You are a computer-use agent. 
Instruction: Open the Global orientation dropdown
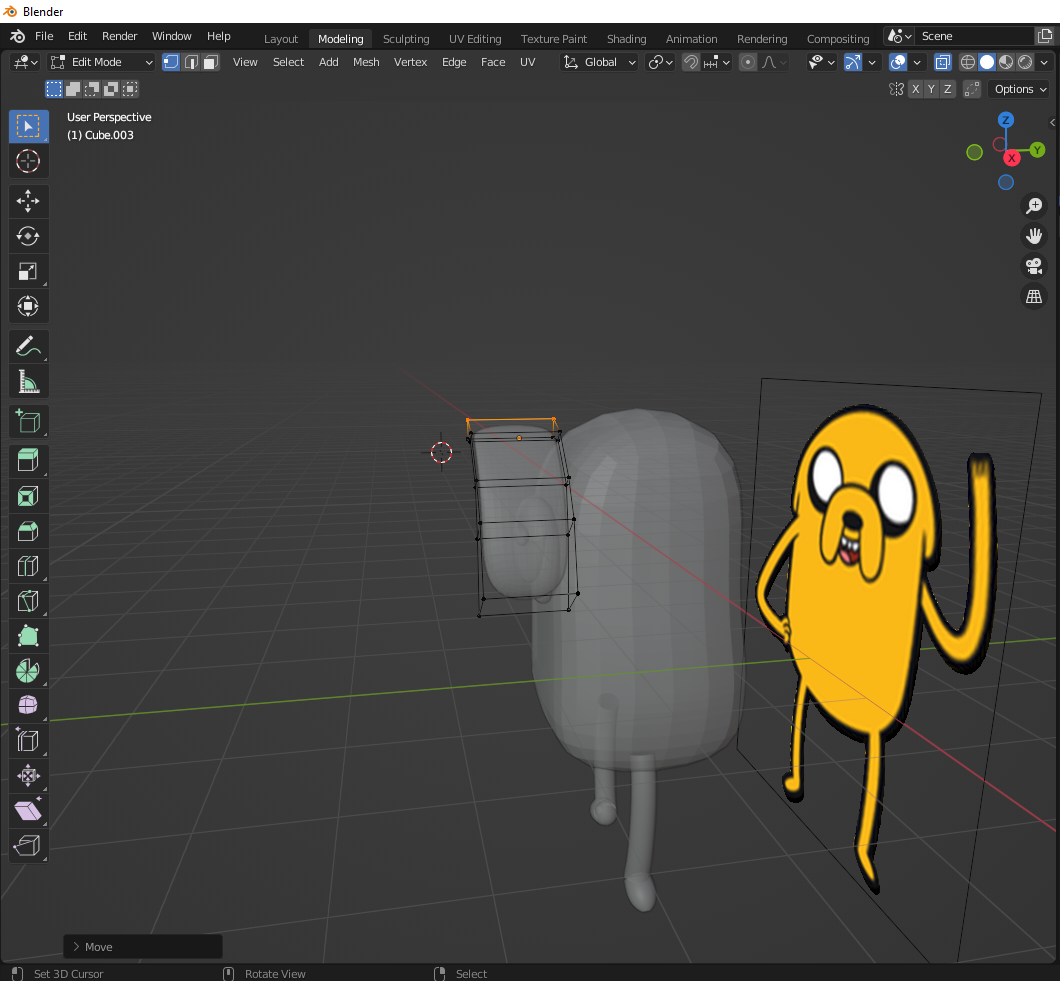pyautogui.click(x=600, y=62)
